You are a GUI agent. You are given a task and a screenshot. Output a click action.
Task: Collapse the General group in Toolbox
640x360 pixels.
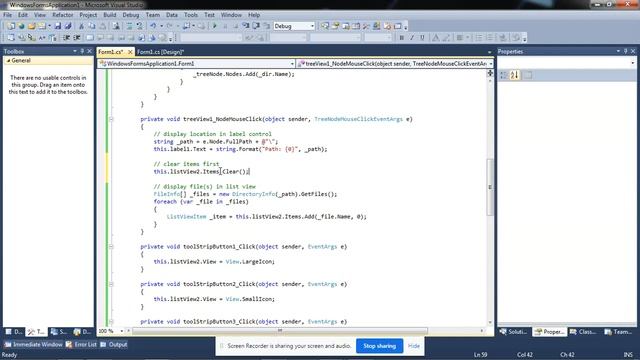coord(9,60)
